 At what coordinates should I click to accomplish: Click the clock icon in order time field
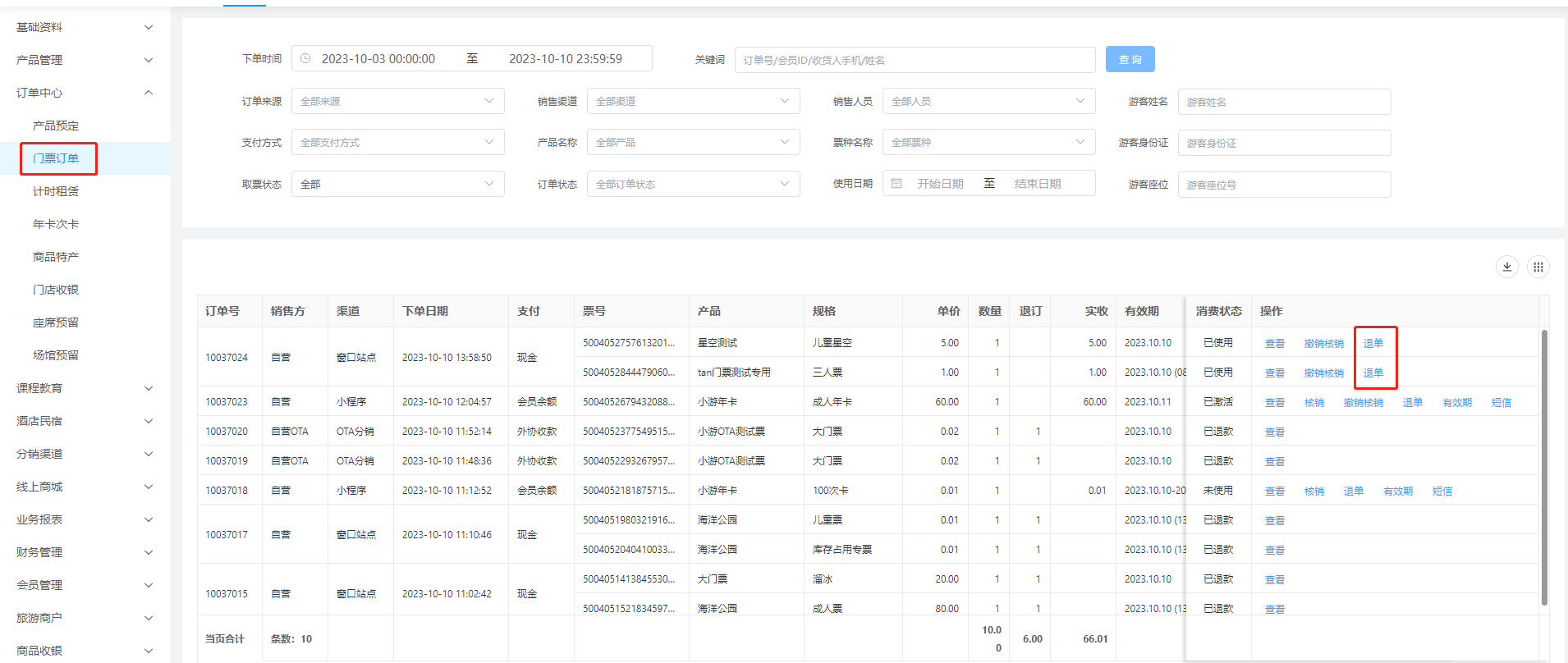point(305,59)
